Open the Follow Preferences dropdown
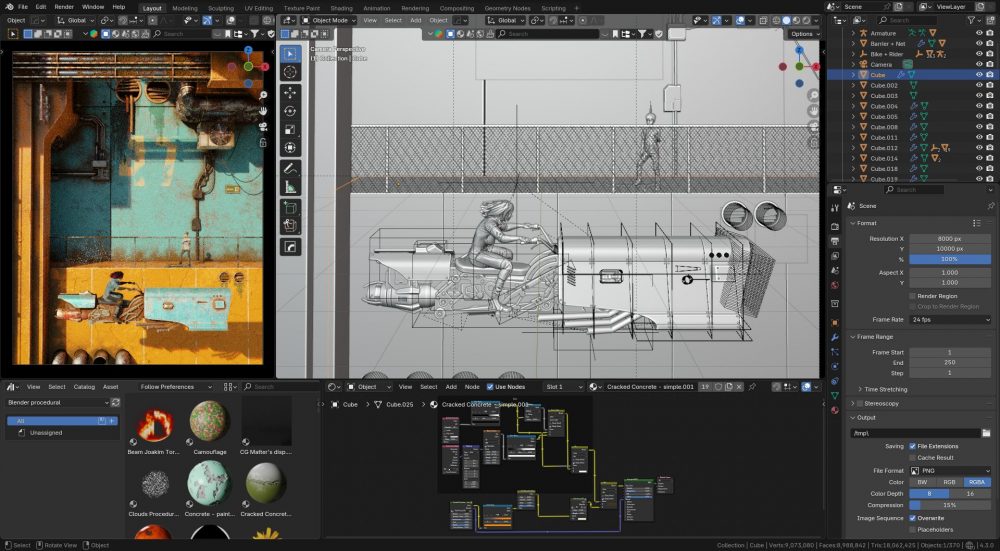 click(x=175, y=386)
